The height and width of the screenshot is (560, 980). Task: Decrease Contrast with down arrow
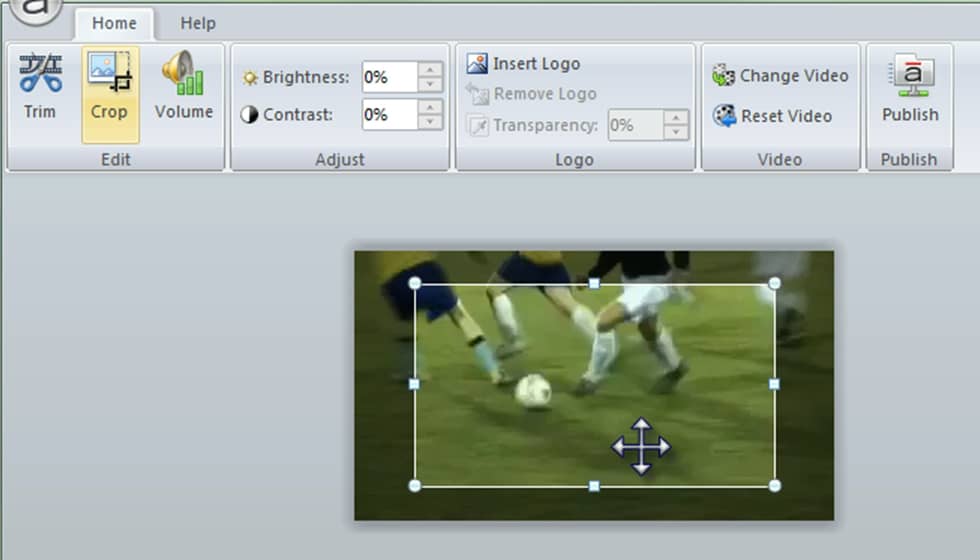click(x=430, y=122)
